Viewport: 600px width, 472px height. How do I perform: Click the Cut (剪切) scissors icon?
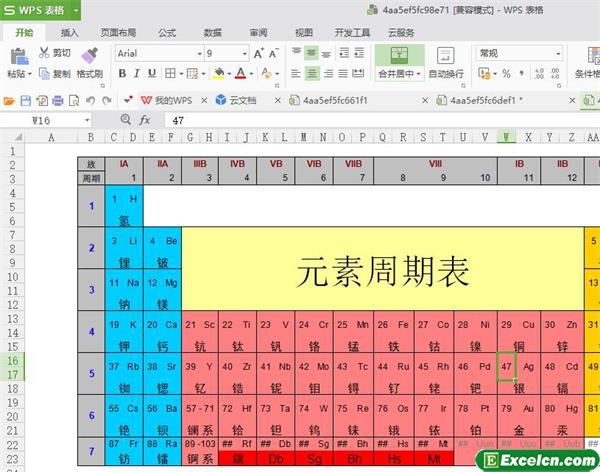click(x=43, y=53)
